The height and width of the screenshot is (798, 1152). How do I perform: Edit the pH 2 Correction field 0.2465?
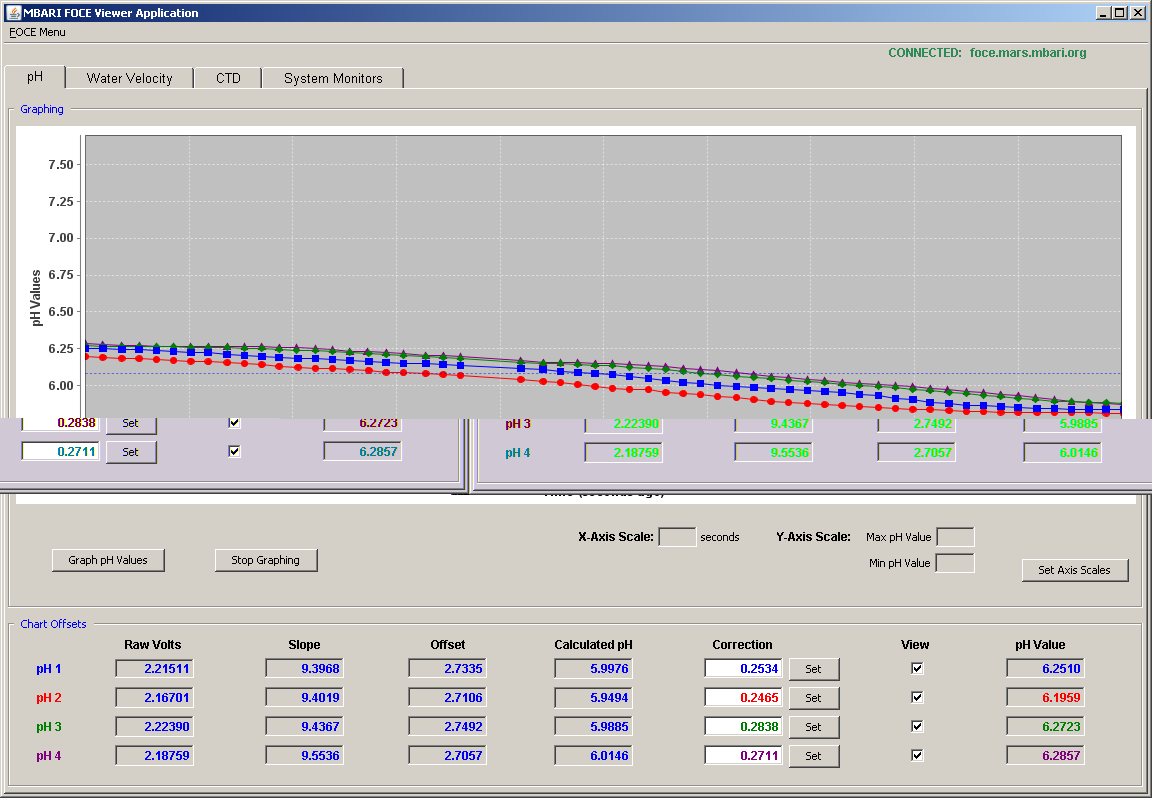point(743,697)
